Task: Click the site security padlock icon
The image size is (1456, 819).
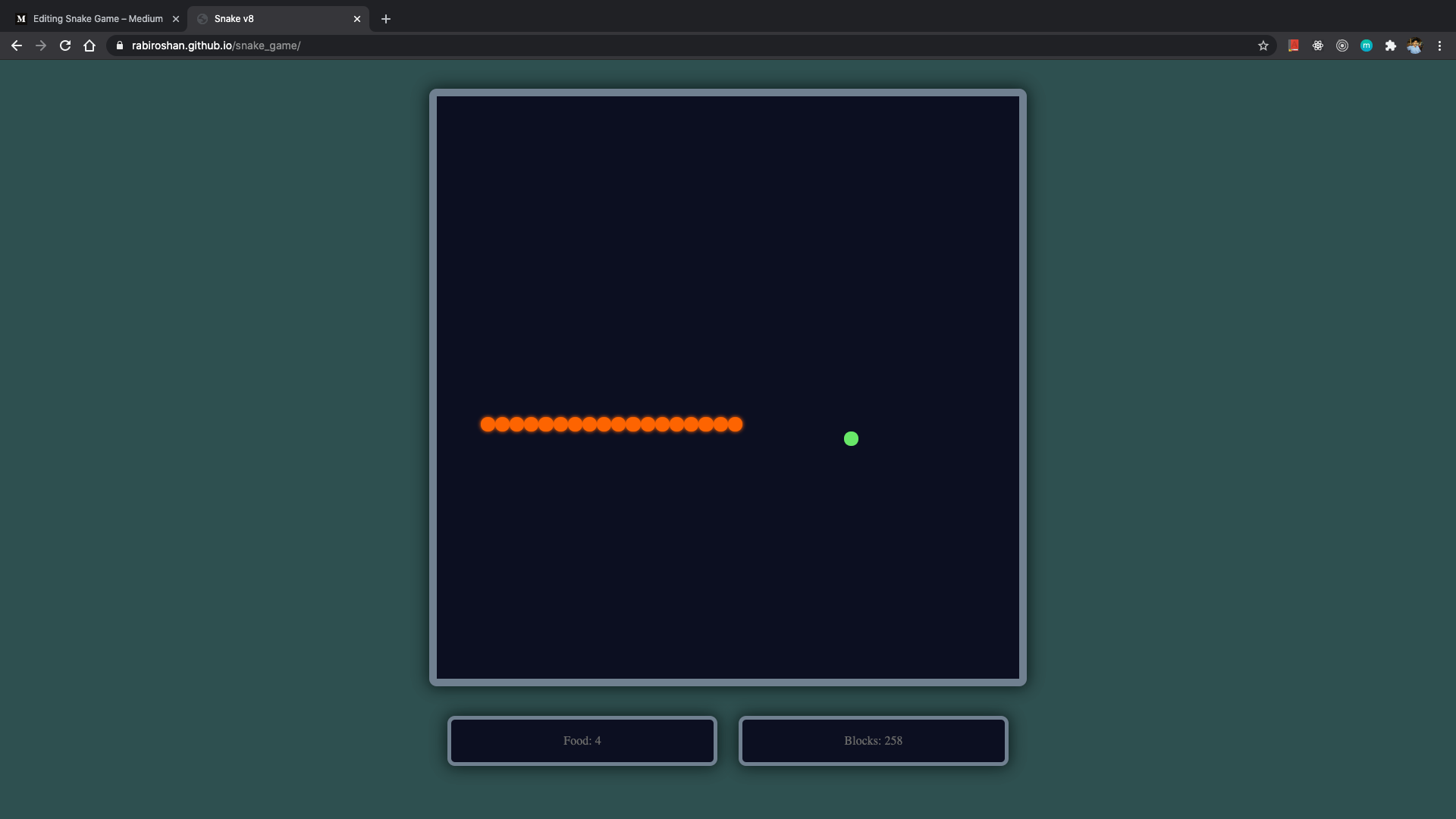Action: (119, 45)
